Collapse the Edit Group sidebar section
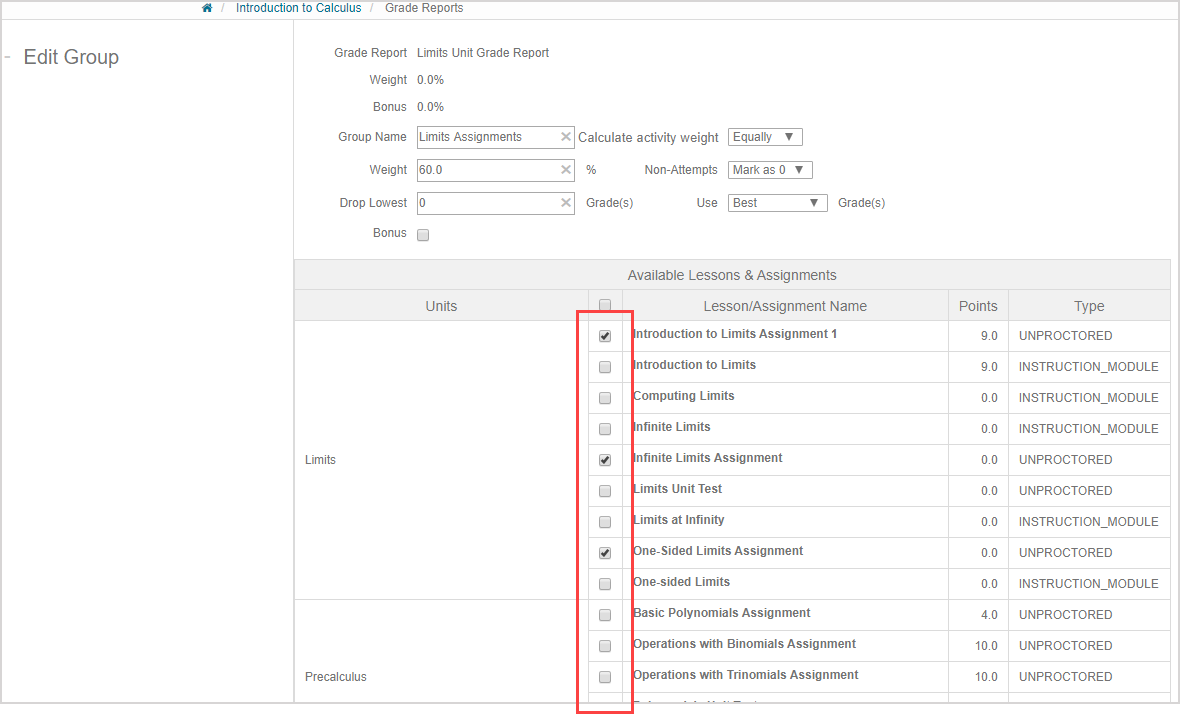Image resolution: width=1180 pixels, height=714 pixels. (x=8, y=57)
